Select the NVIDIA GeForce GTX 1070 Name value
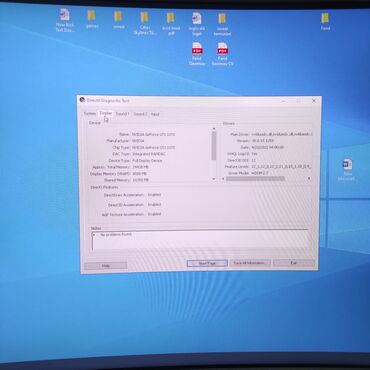This screenshot has width=370, height=370. (153, 135)
